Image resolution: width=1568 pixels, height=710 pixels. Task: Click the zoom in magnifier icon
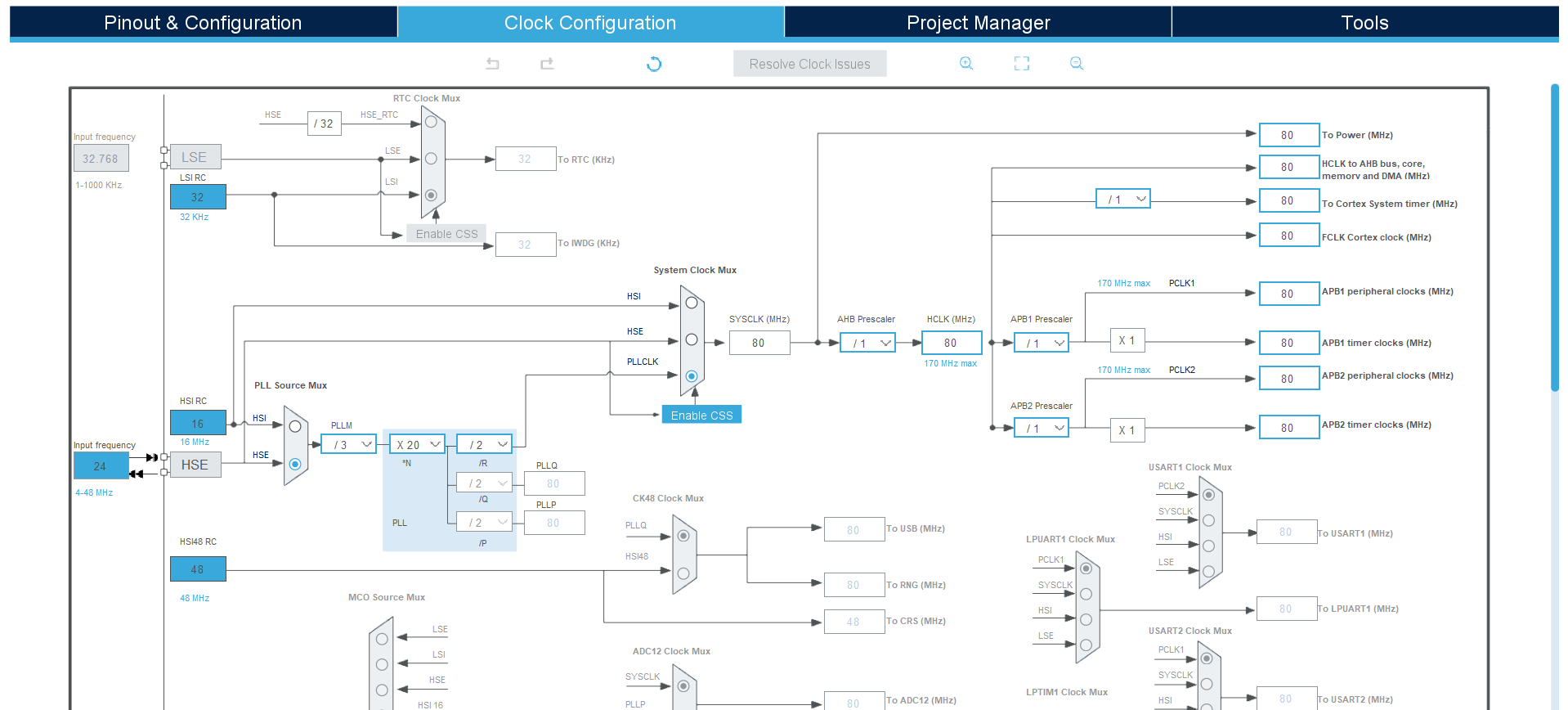coord(966,64)
